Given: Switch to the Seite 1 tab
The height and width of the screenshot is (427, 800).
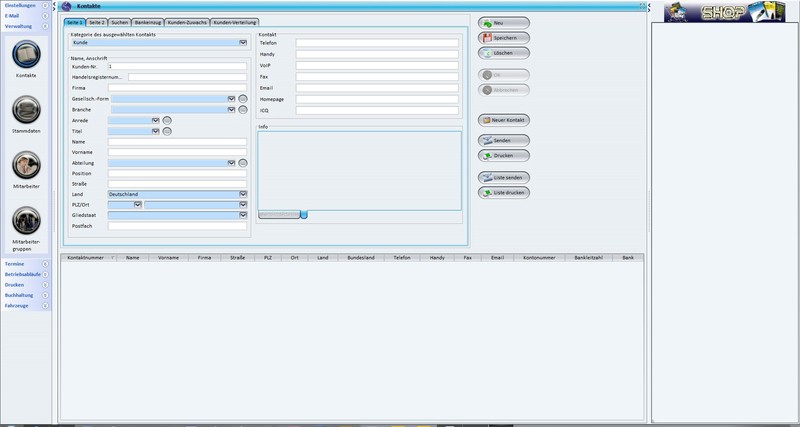Looking at the screenshot, I should click(74, 22).
